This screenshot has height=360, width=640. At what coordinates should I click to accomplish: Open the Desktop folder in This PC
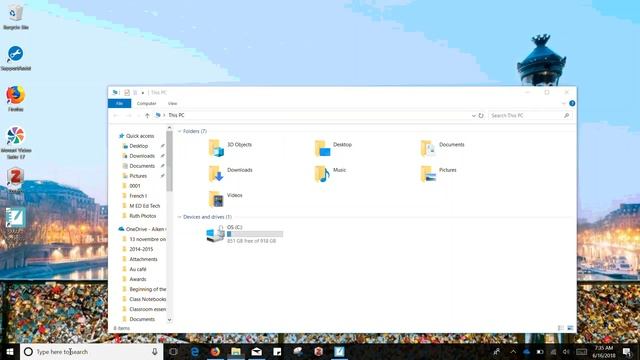pos(333,148)
